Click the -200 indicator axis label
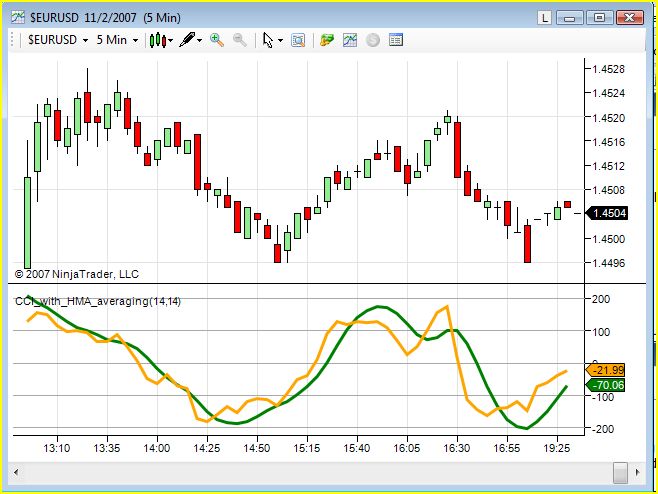The image size is (658, 494). pos(603,429)
